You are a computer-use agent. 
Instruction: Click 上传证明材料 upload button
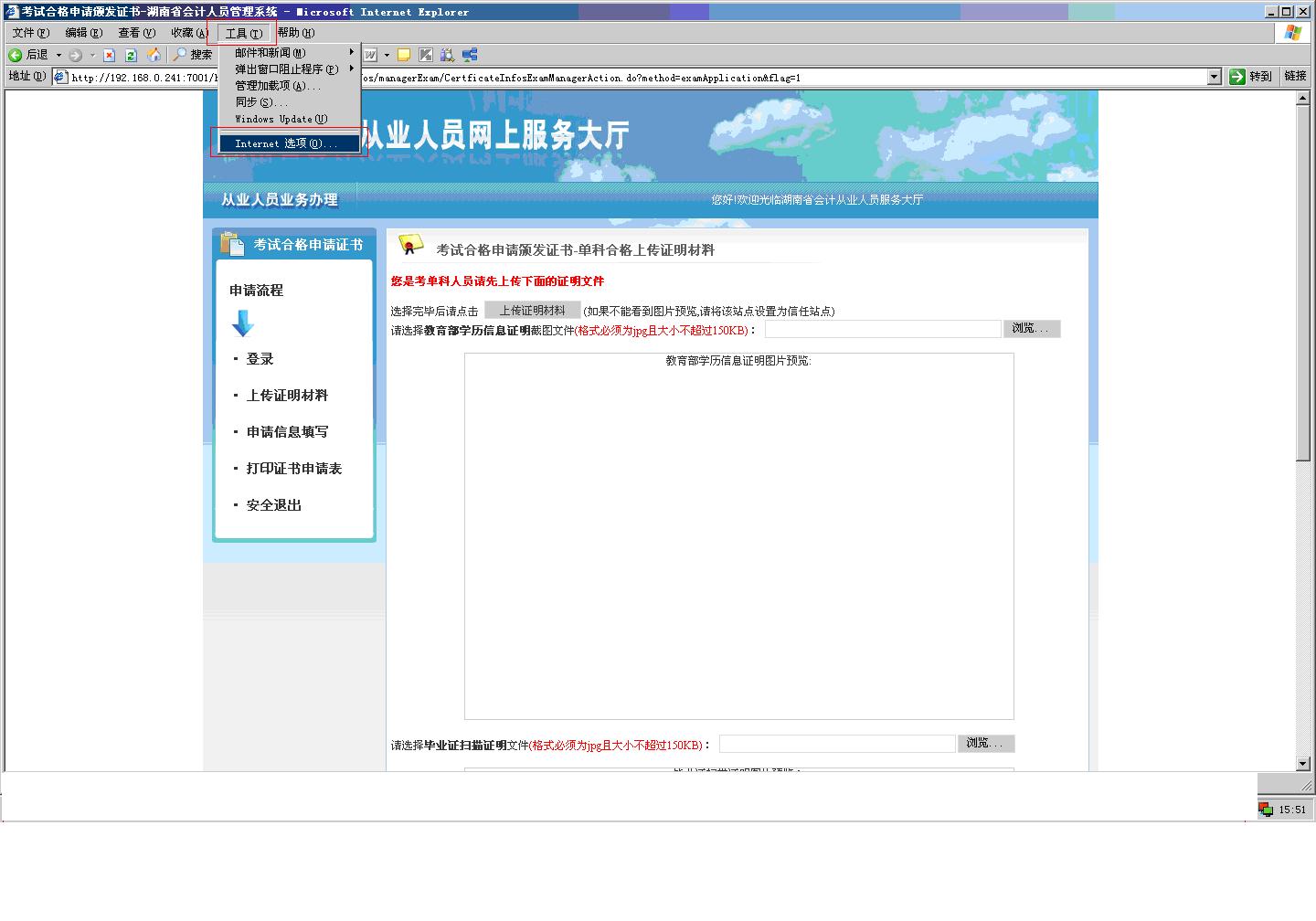click(532, 311)
